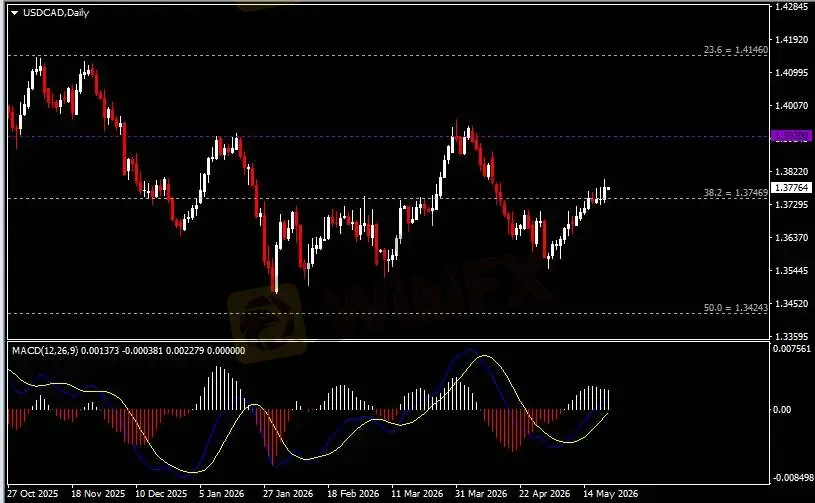Select the 38.2 = 1.37469 Fibonacci label
Screen dimensions: 815x503
[735, 193]
